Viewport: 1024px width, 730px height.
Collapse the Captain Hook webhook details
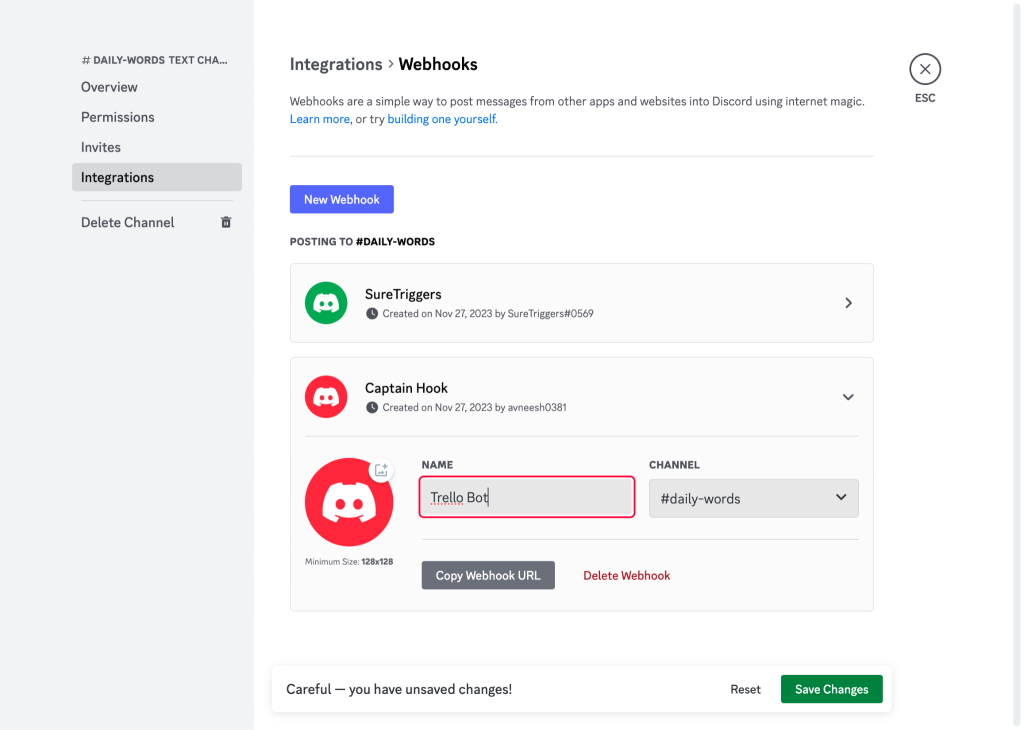point(848,397)
